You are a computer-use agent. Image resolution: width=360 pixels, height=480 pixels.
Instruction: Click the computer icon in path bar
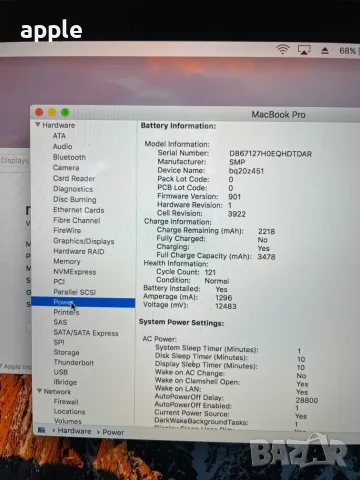(41, 430)
